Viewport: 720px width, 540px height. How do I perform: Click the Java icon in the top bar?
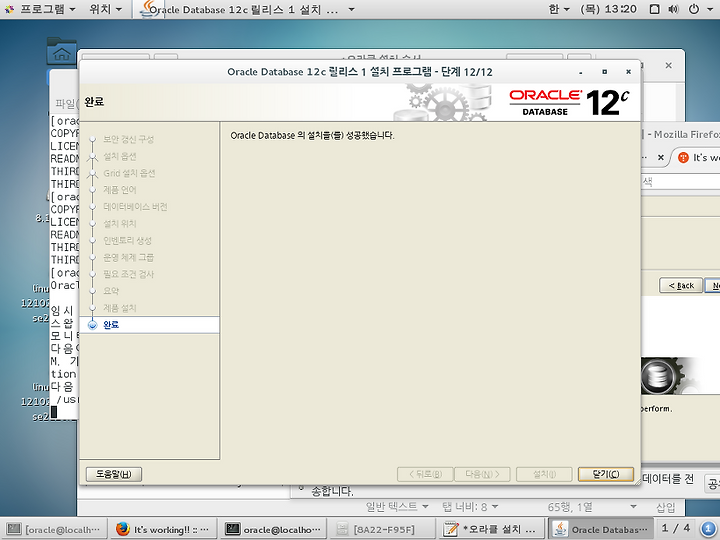tap(148, 9)
